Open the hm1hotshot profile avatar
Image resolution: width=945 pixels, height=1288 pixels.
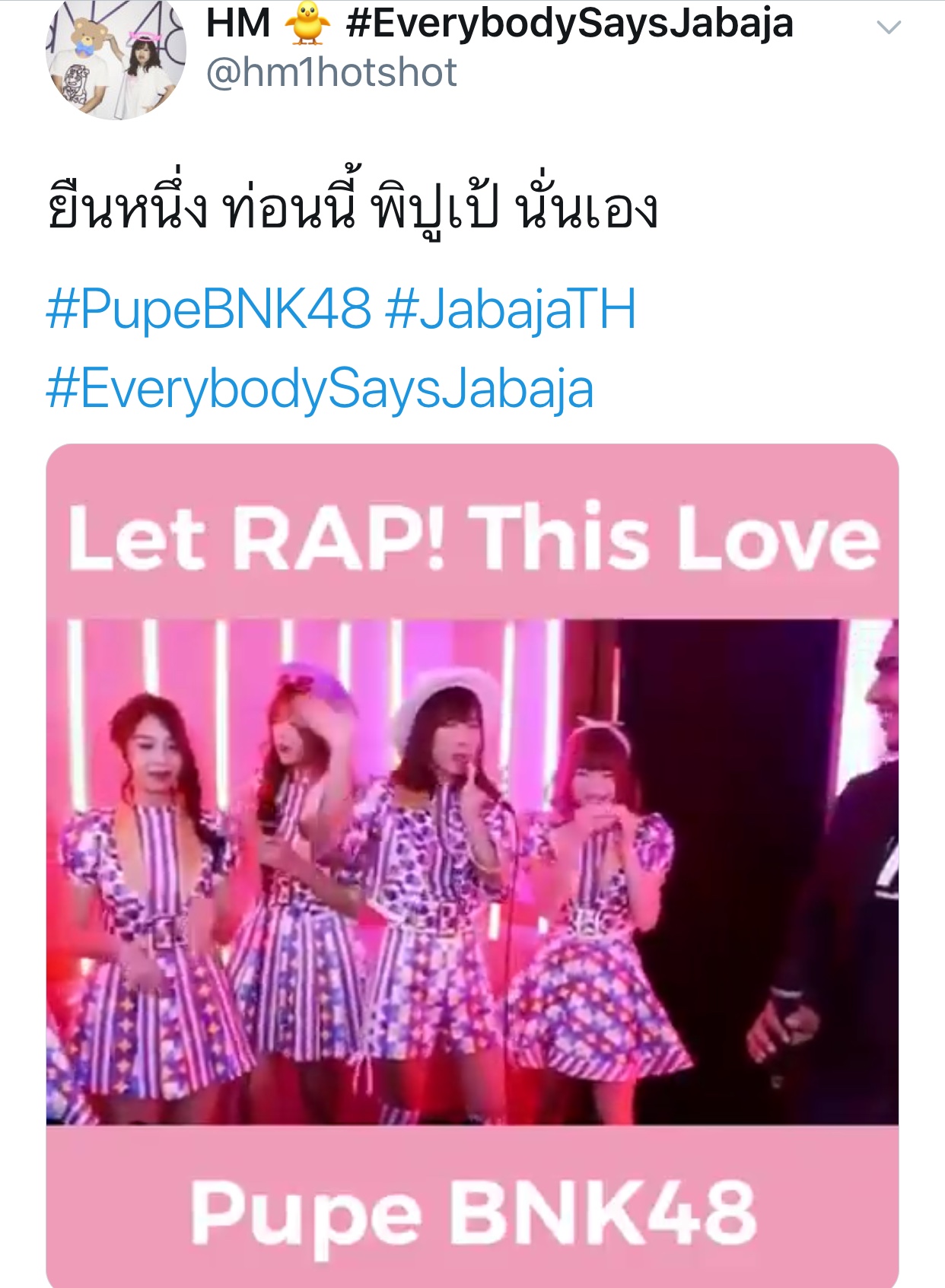[x=116, y=59]
